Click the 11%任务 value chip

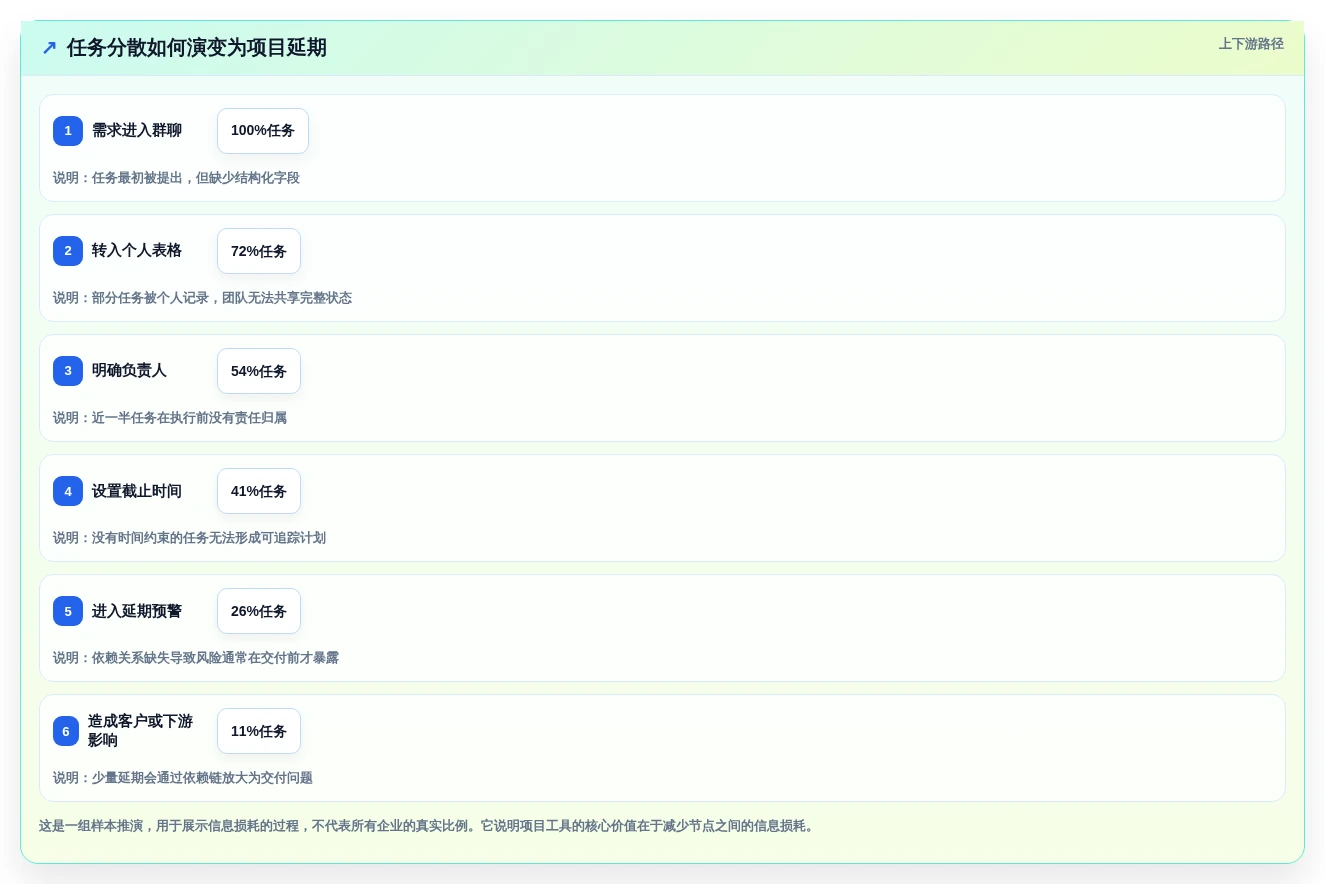[x=259, y=731]
